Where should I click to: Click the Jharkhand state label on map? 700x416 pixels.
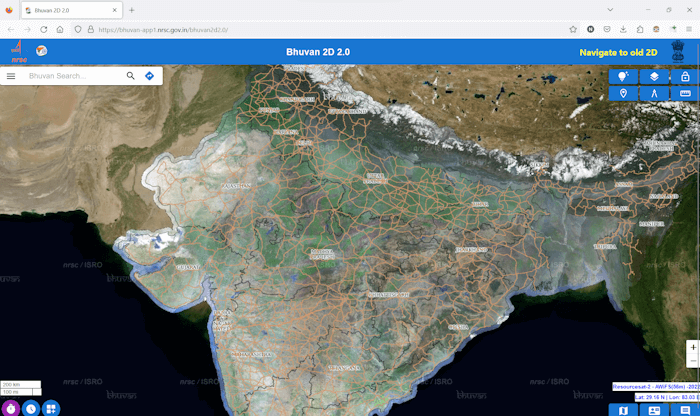471,250
